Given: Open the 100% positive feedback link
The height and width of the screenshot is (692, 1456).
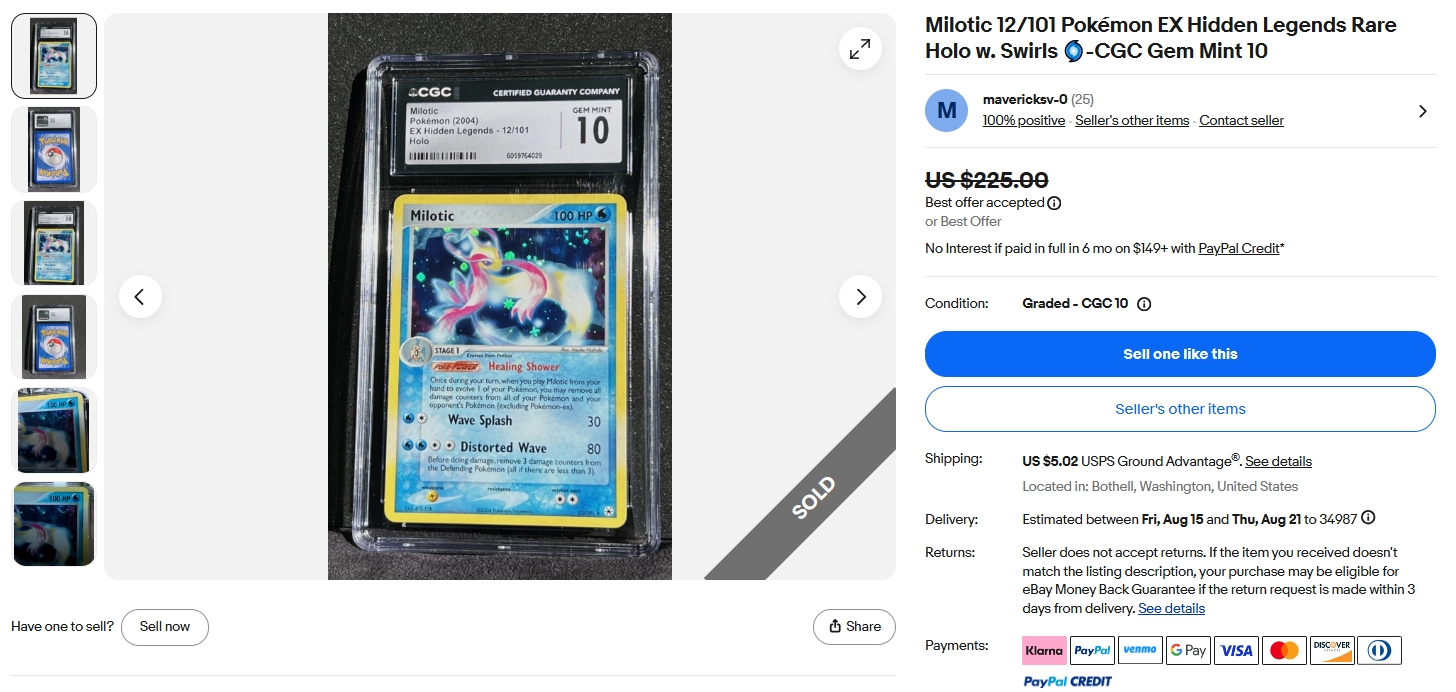Looking at the screenshot, I should (1023, 121).
